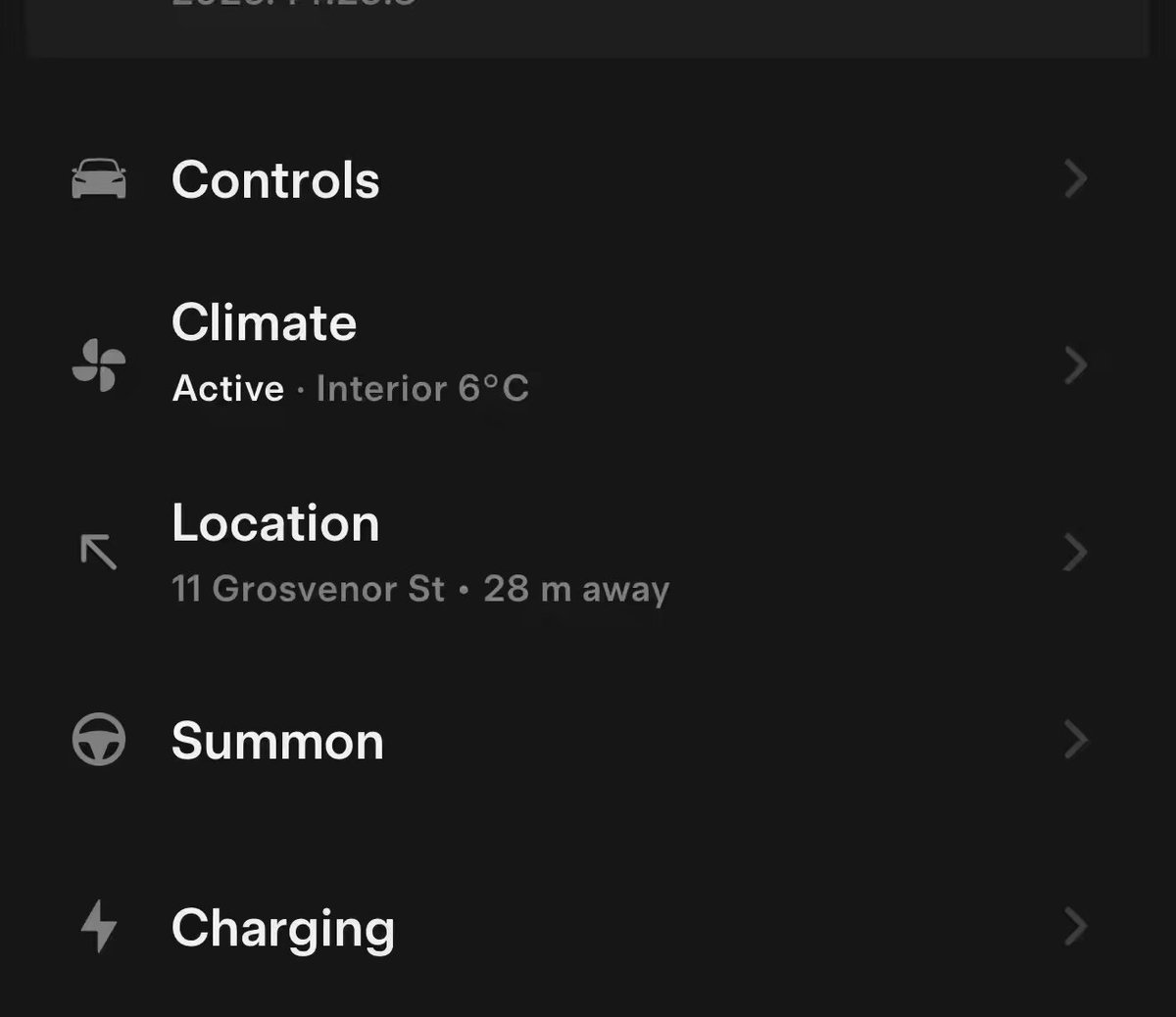Screen dimensions: 1176x1017
Task: Tap the car icon beside Controls
Action: [99, 179]
